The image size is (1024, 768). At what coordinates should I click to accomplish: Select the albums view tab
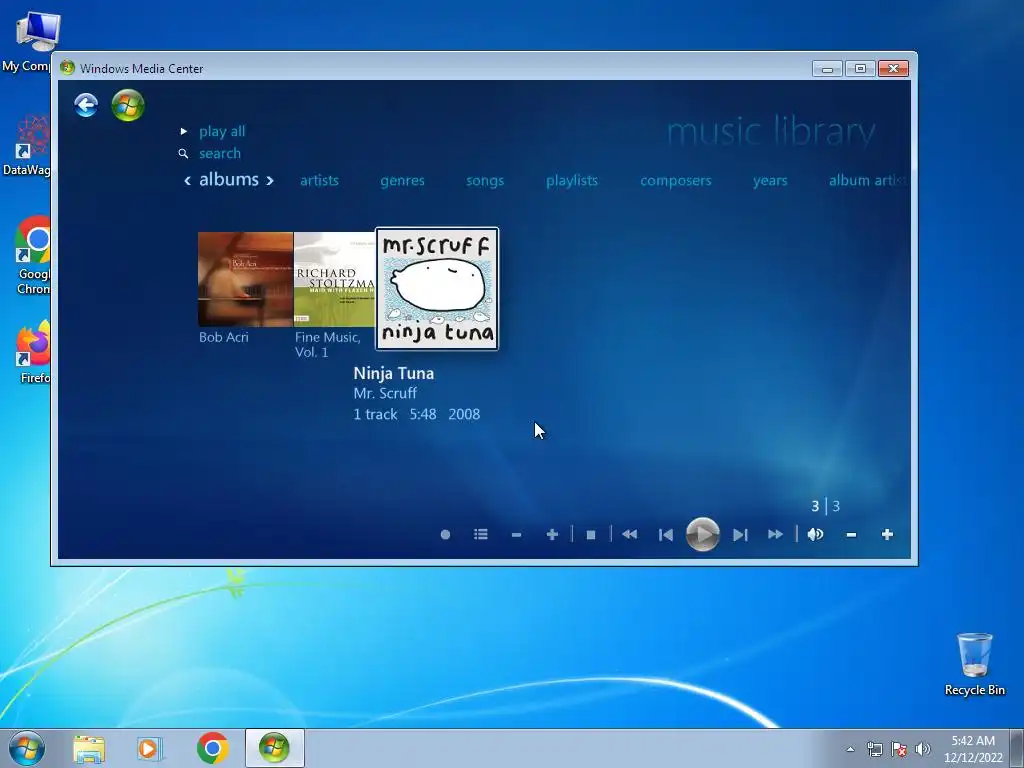tap(229, 180)
